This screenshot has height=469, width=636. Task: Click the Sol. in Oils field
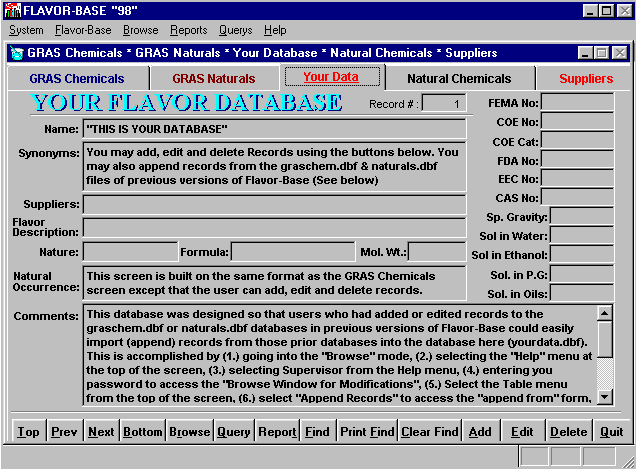click(582, 293)
